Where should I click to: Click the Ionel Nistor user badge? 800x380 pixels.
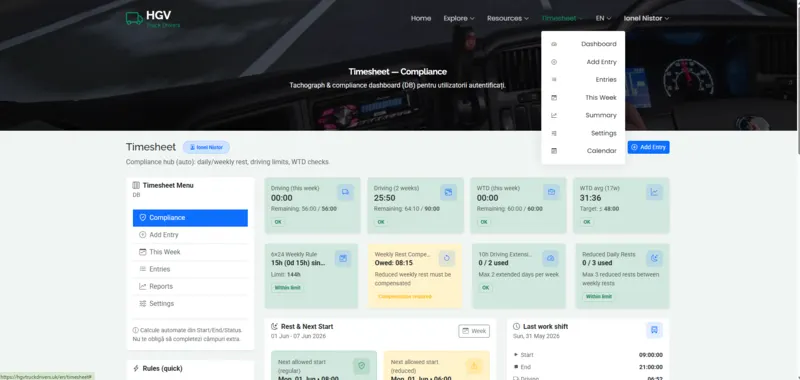tap(207, 147)
